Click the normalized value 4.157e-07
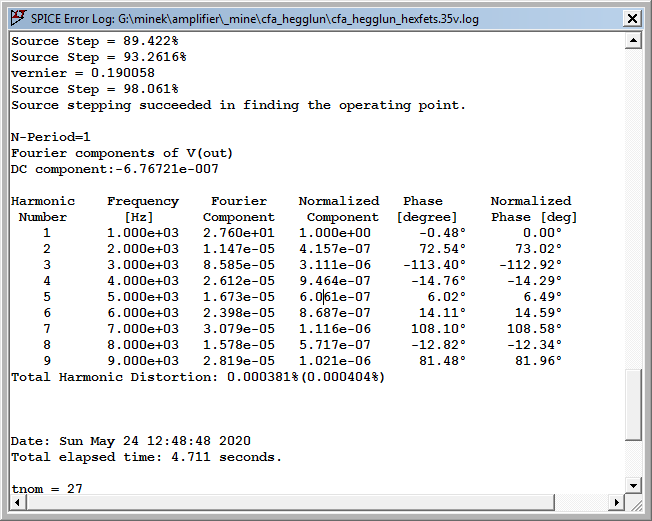The image size is (652, 521). coord(335,249)
